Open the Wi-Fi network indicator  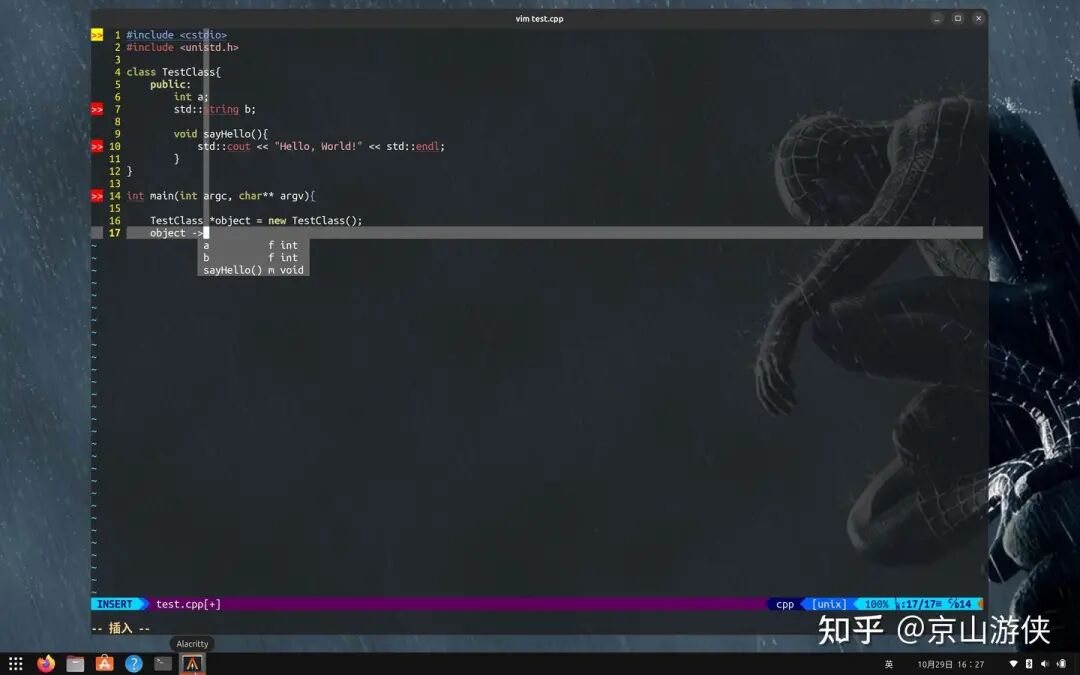(1013, 664)
